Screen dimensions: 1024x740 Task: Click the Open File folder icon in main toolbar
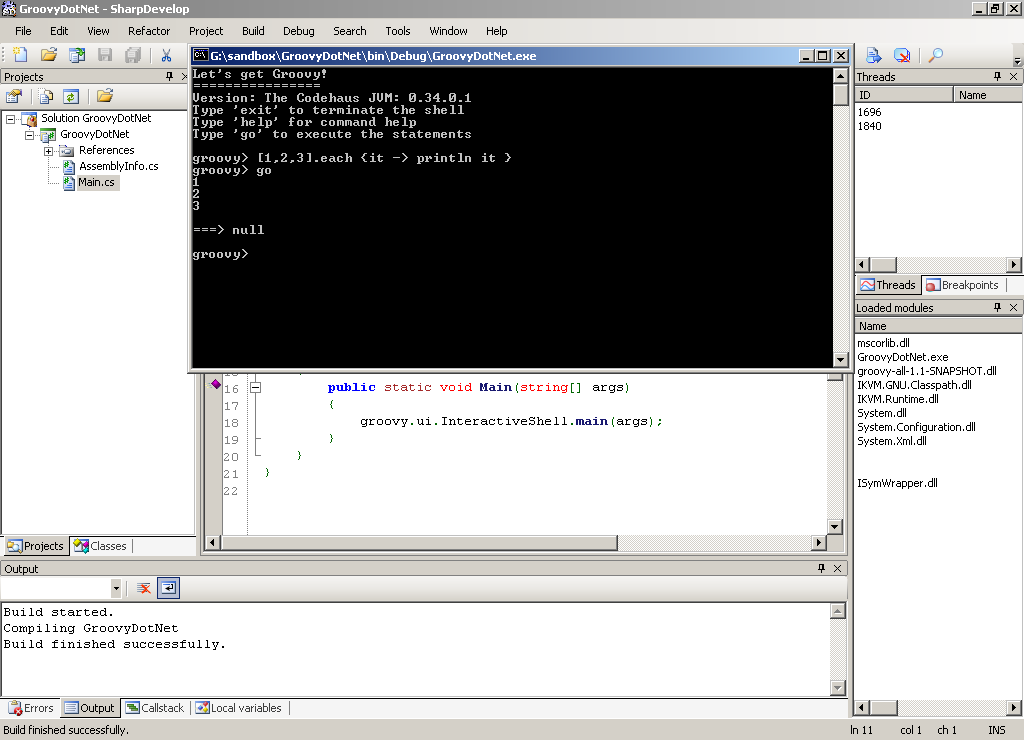(49, 56)
